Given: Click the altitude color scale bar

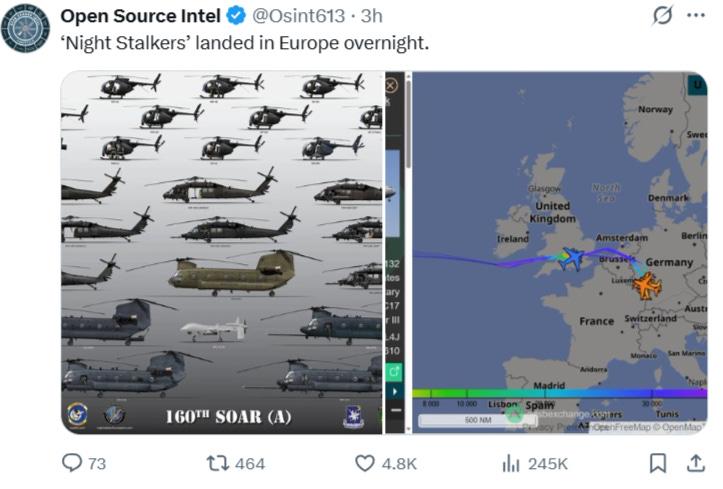Looking at the screenshot, I should pos(558,393).
